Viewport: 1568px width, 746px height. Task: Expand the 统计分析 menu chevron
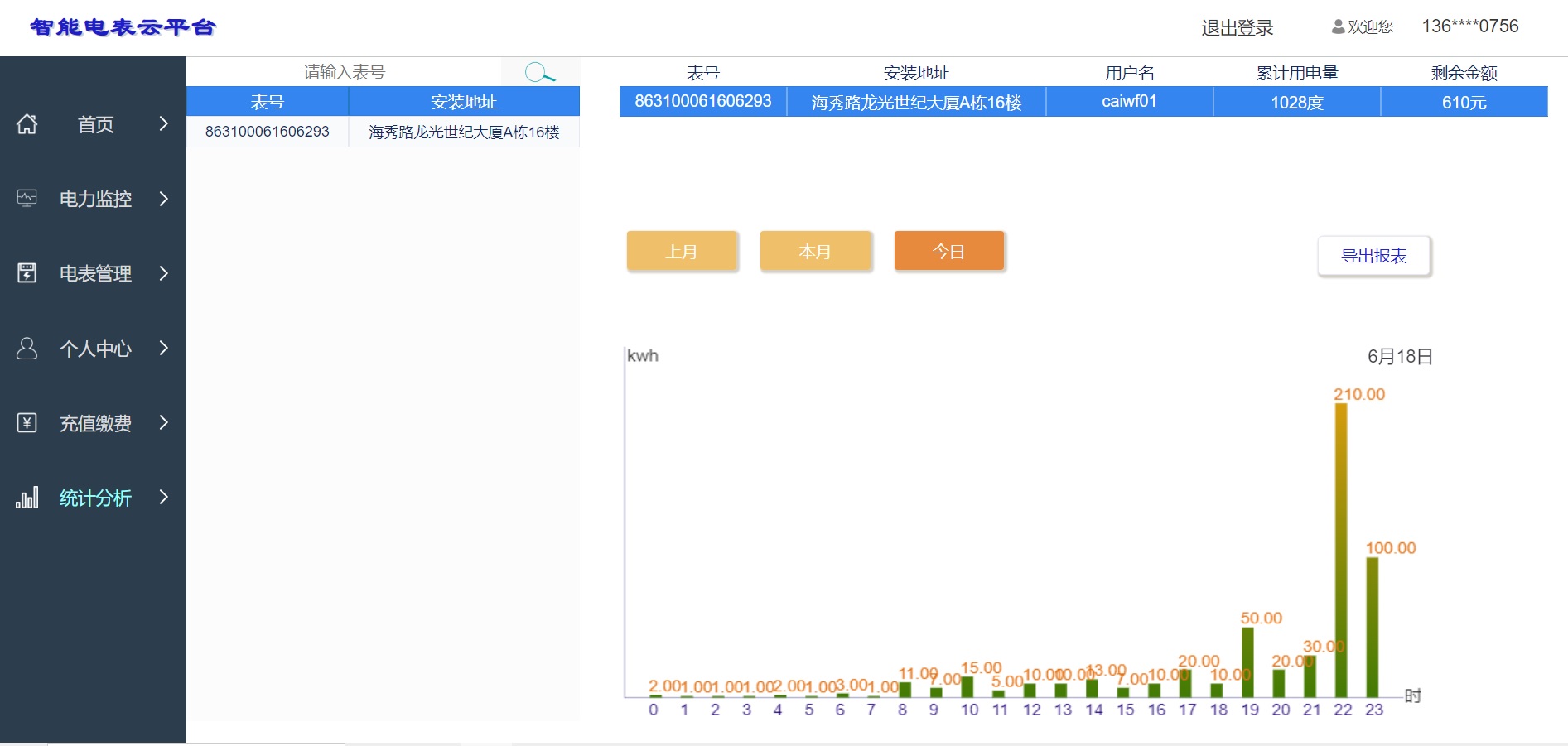163,497
